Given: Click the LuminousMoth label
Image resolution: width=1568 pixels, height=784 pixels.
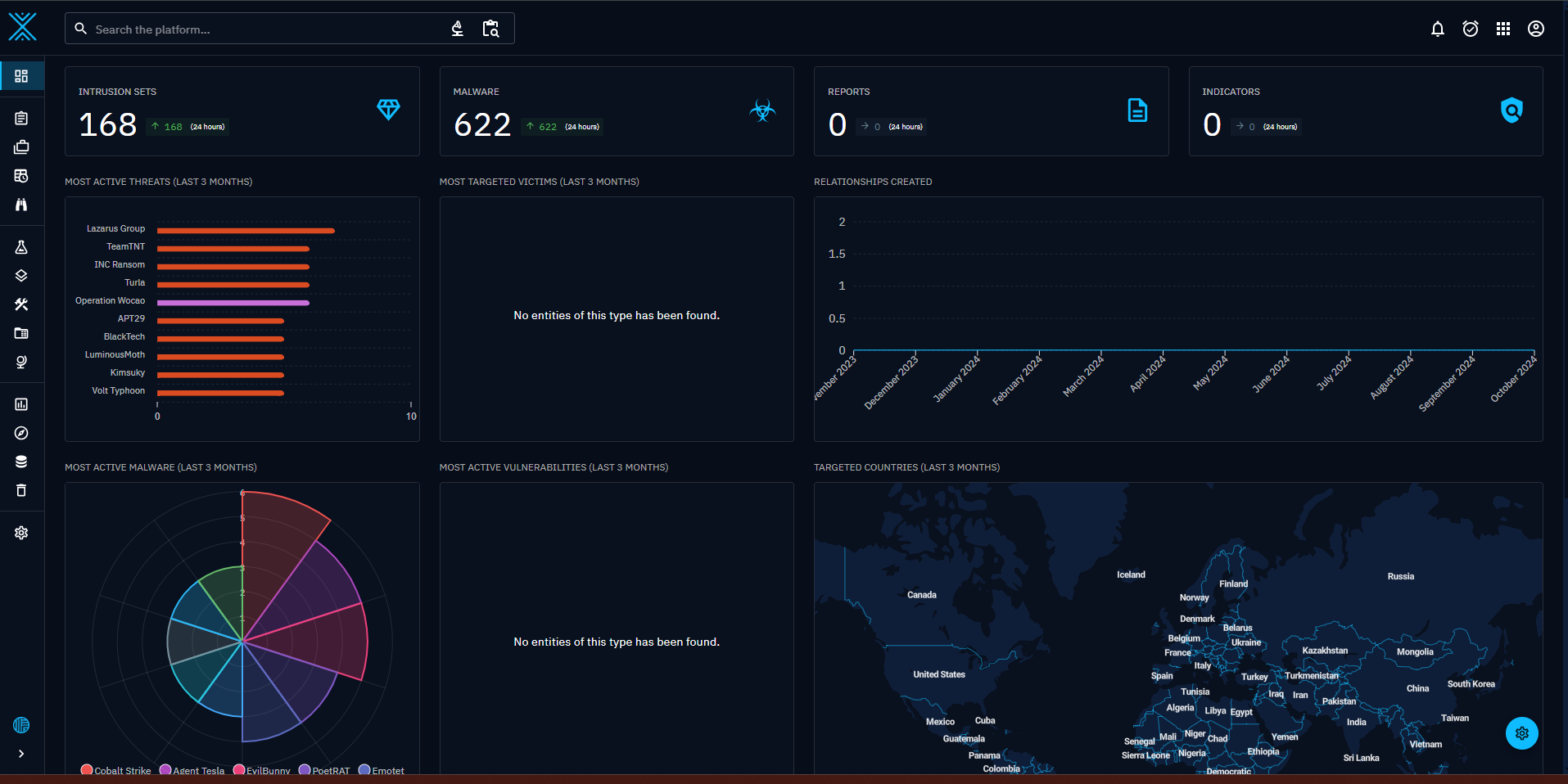Looking at the screenshot, I should point(115,354).
